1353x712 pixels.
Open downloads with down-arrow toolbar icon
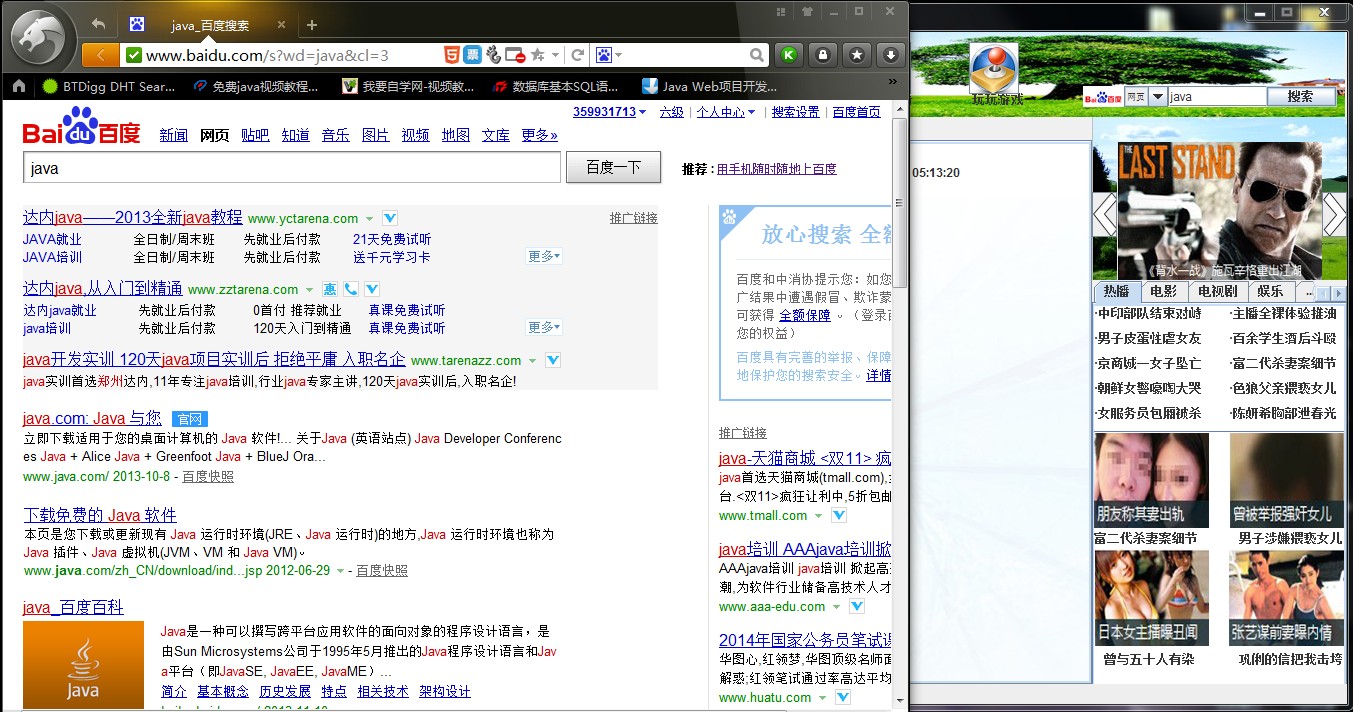tap(890, 55)
